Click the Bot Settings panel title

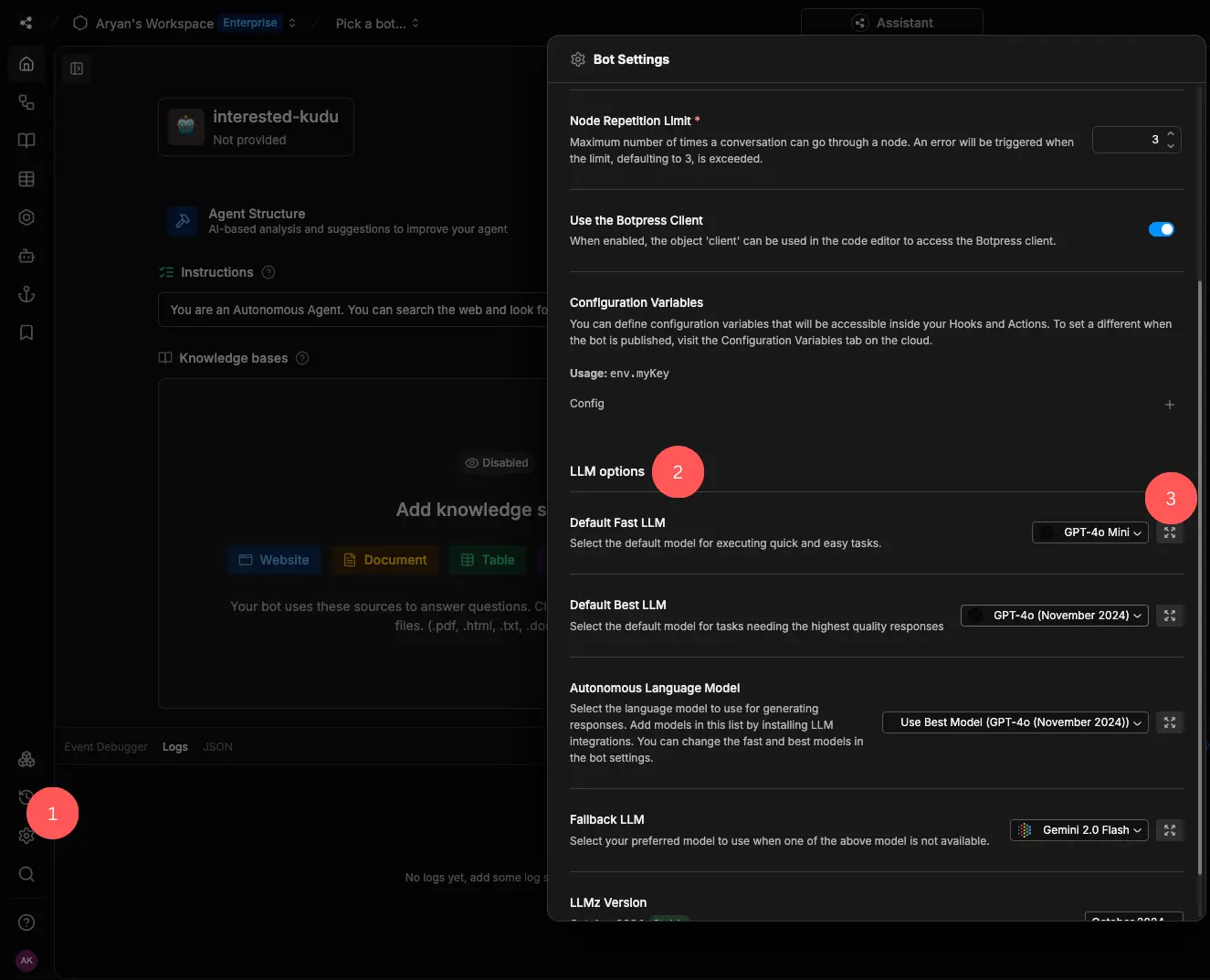631,59
